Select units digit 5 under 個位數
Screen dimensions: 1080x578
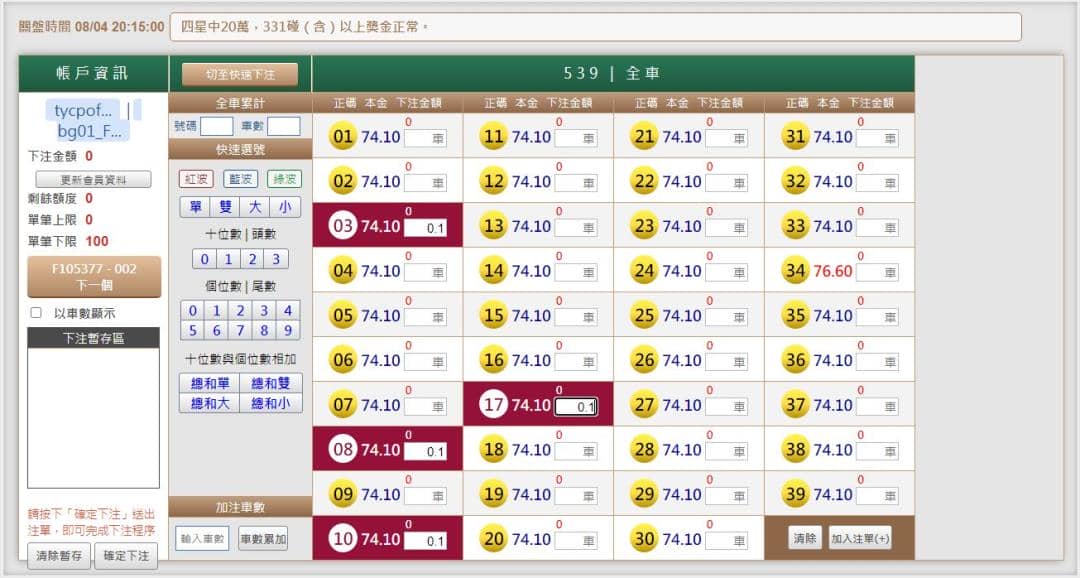[193, 331]
